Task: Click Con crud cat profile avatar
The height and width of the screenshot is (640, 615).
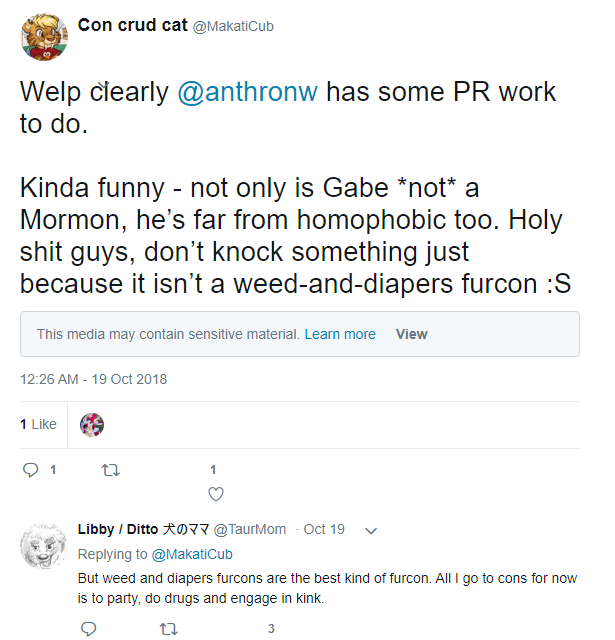Action: click(43, 35)
